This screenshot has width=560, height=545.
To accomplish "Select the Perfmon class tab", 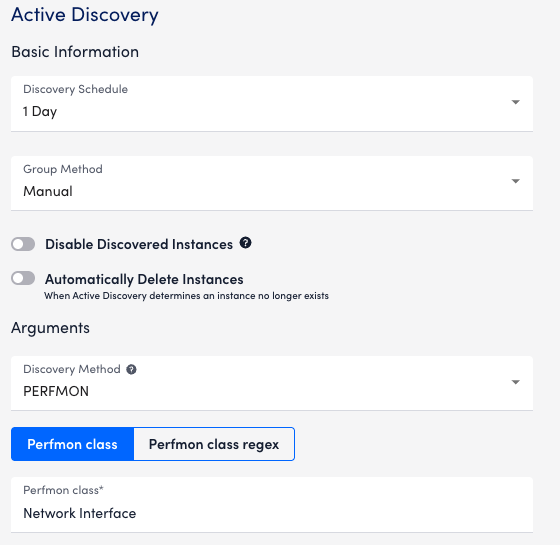I will pos(72,444).
